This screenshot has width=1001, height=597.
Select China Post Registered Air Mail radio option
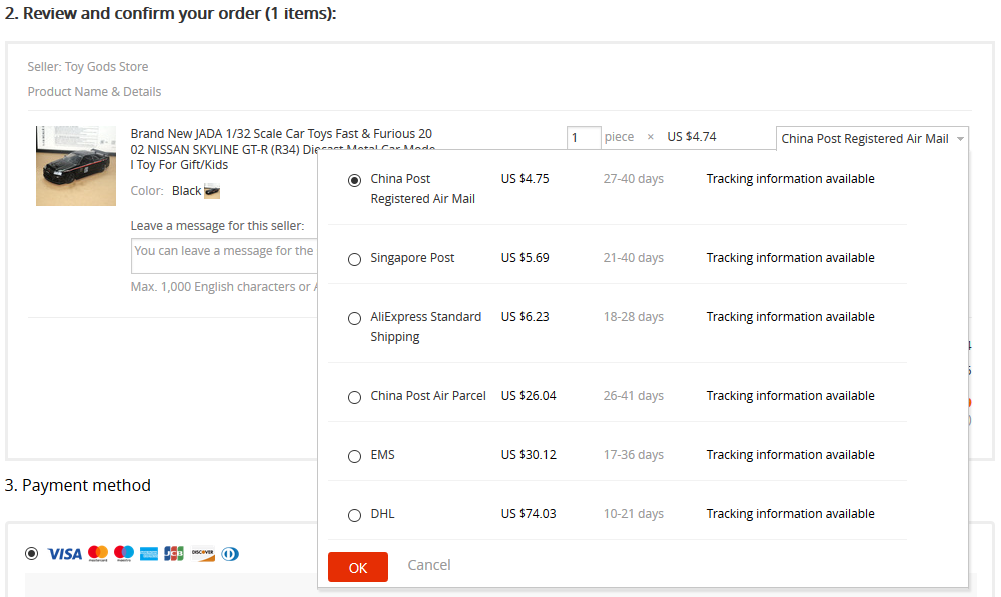click(x=354, y=180)
